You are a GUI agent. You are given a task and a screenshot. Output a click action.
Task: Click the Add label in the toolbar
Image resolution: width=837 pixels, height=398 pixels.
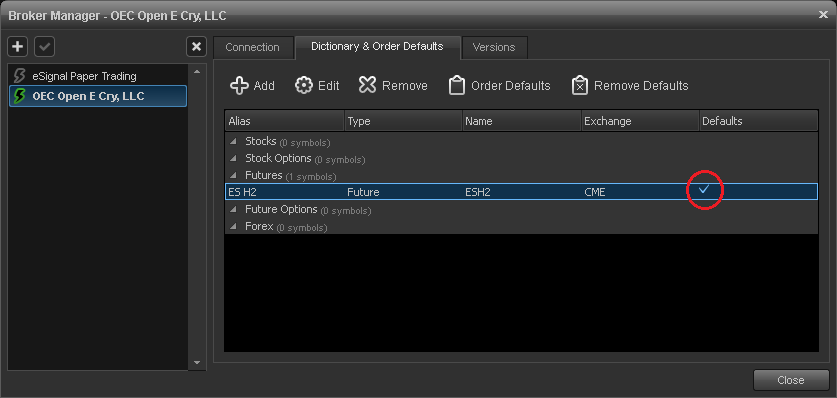click(x=264, y=86)
